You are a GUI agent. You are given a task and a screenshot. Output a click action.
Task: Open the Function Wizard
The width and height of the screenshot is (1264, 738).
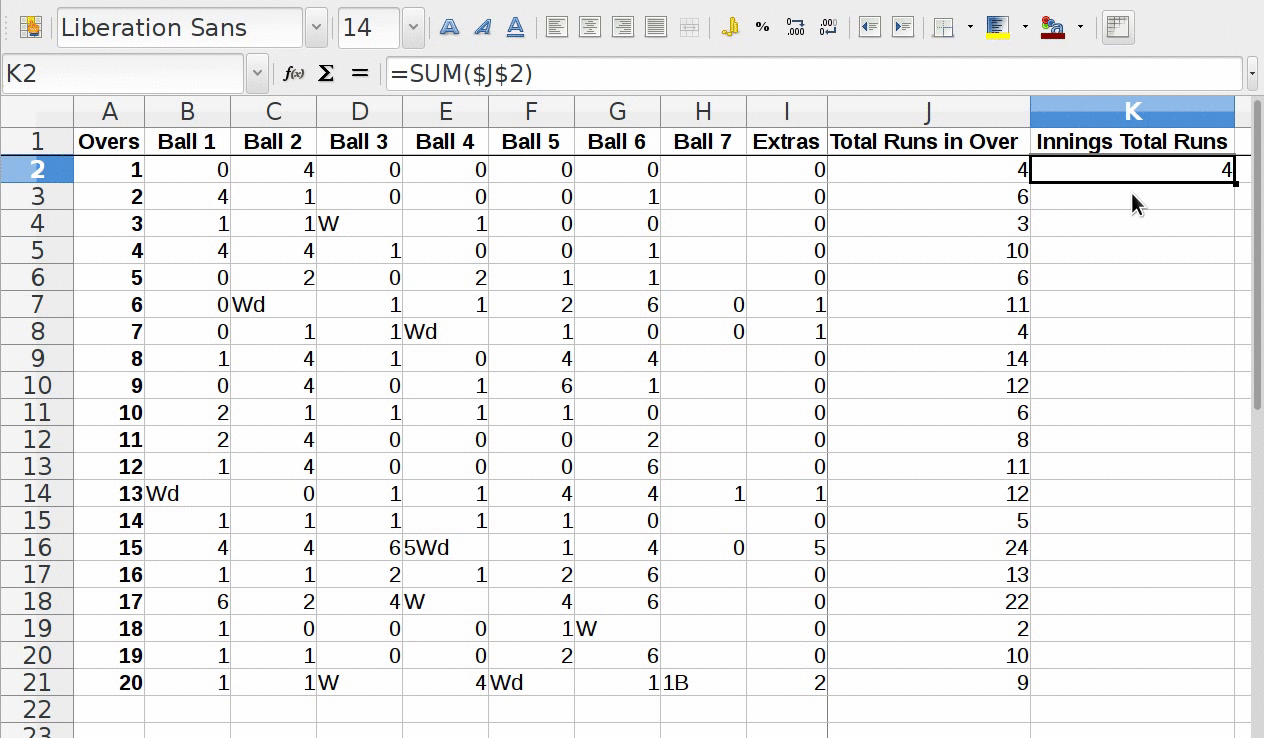[x=293, y=74]
